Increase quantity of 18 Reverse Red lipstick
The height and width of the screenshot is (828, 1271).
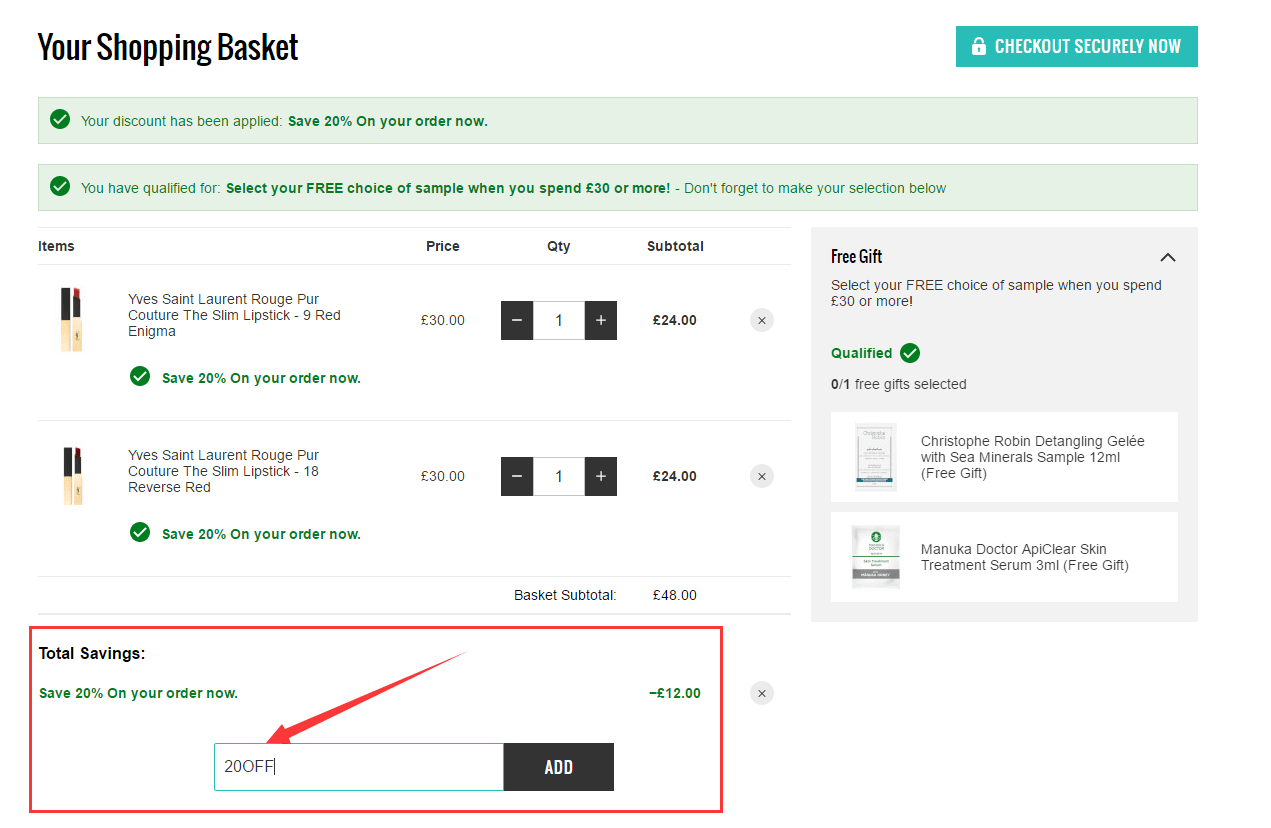pyautogui.click(x=601, y=477)
